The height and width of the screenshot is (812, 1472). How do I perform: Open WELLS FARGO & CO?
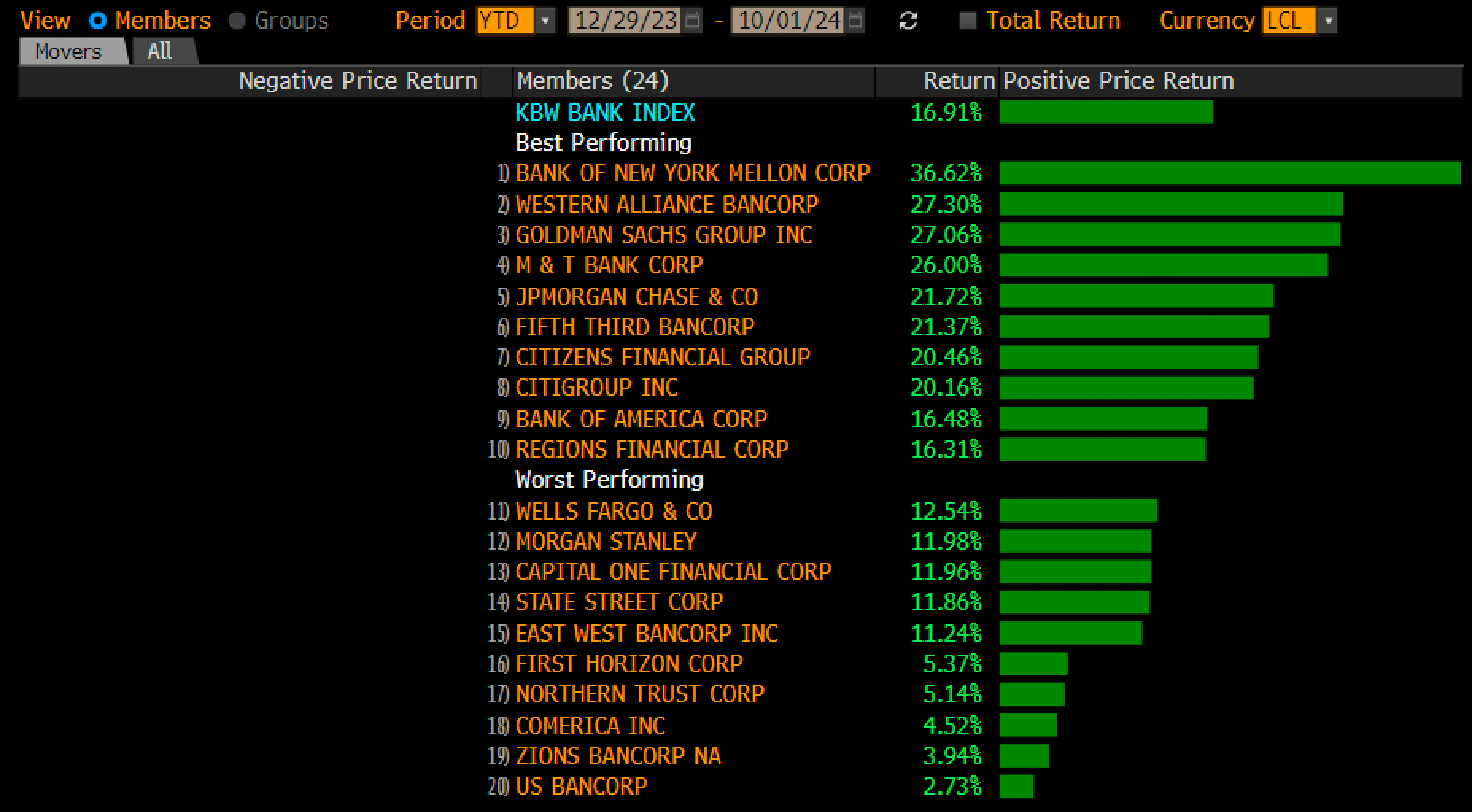pyautogui.click(x=614, y=512)
